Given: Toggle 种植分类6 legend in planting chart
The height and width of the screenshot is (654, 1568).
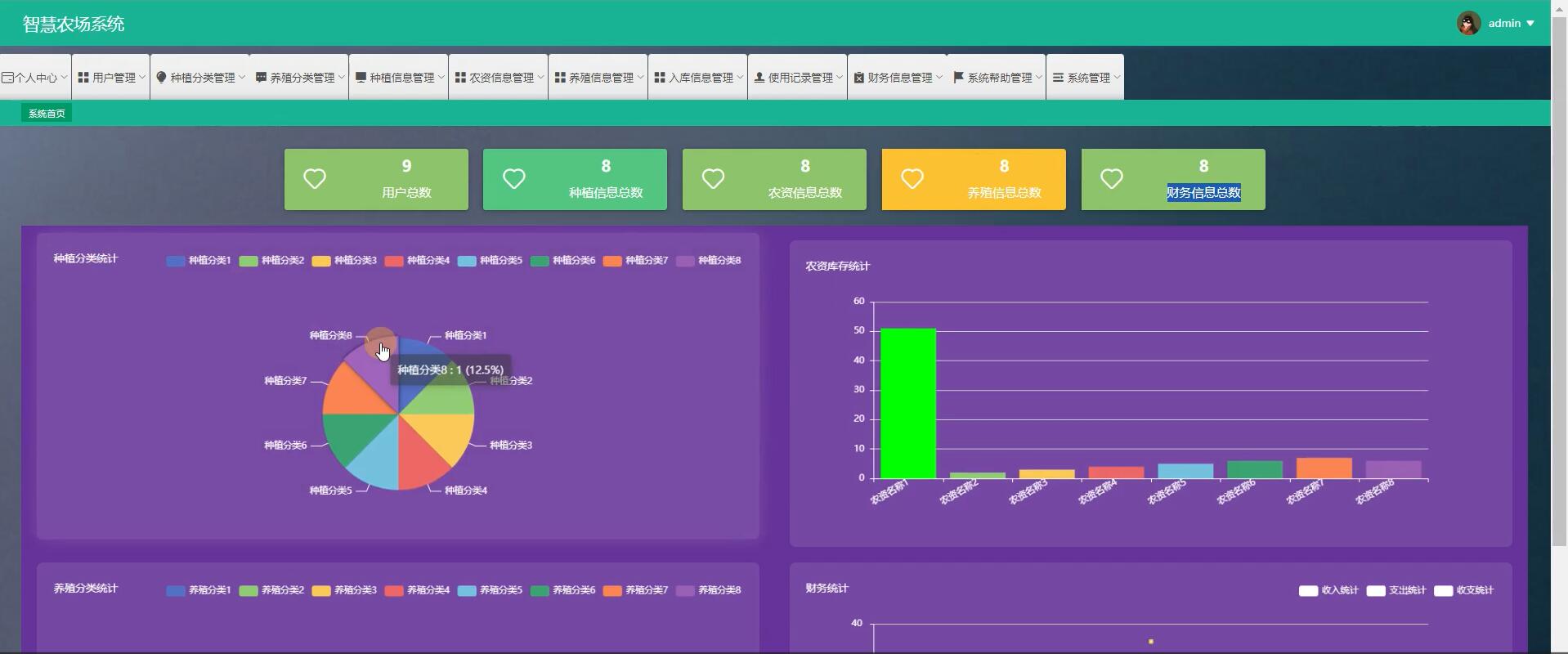Looking at the screenshot, I should click(562, 261).
